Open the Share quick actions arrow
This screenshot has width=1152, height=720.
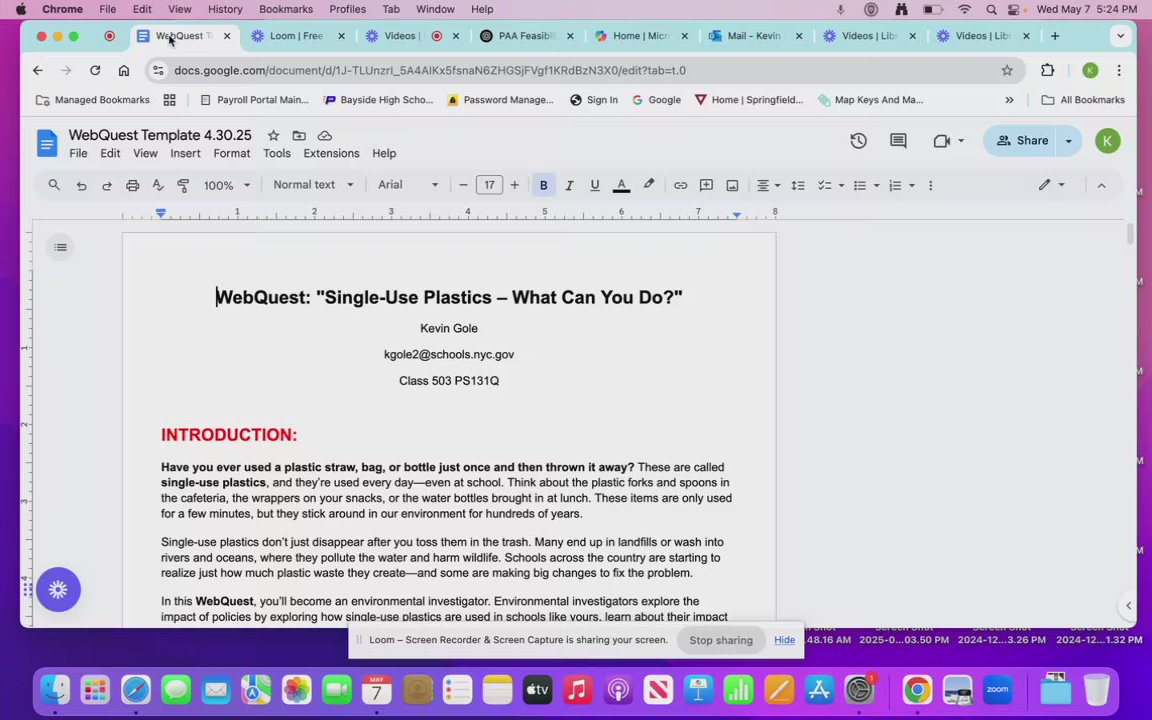click(1069, 140)
